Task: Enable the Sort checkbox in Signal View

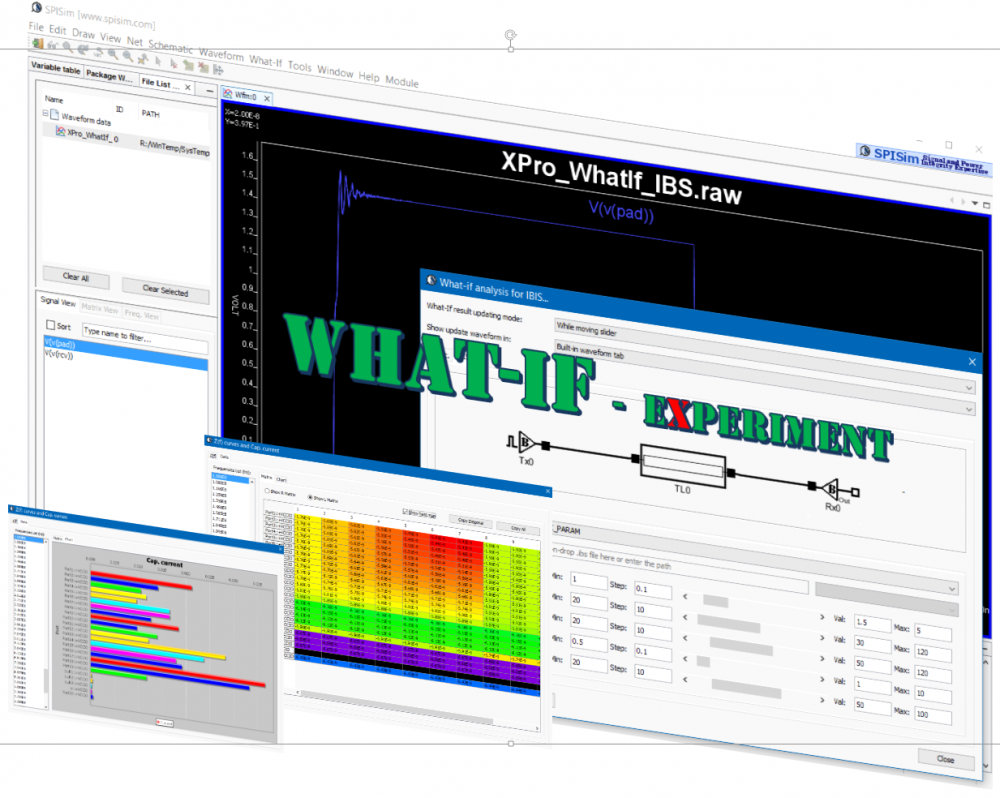Action: pyautogui.click(x=52, y=326)
